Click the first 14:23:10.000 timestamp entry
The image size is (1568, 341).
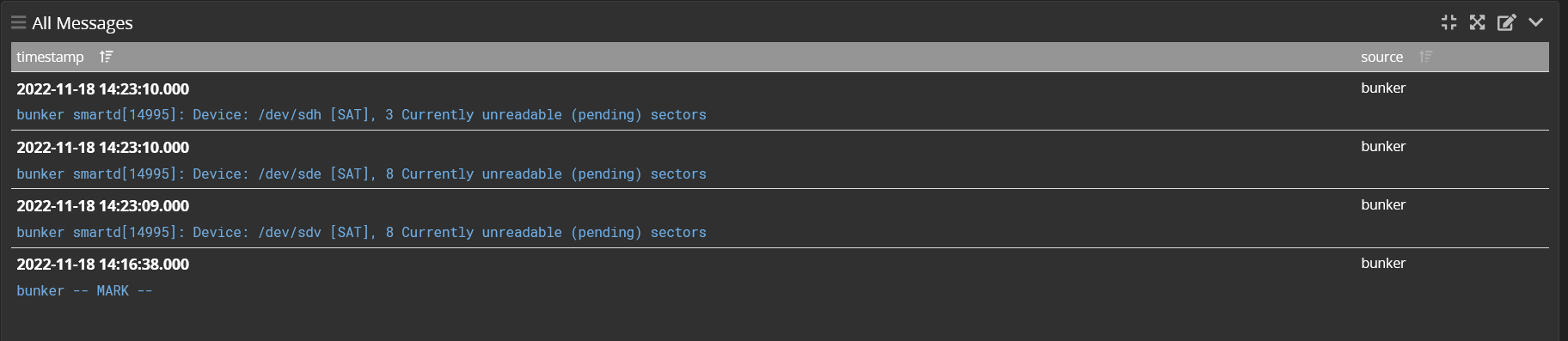pyautogui.click(x=103, y=88)
